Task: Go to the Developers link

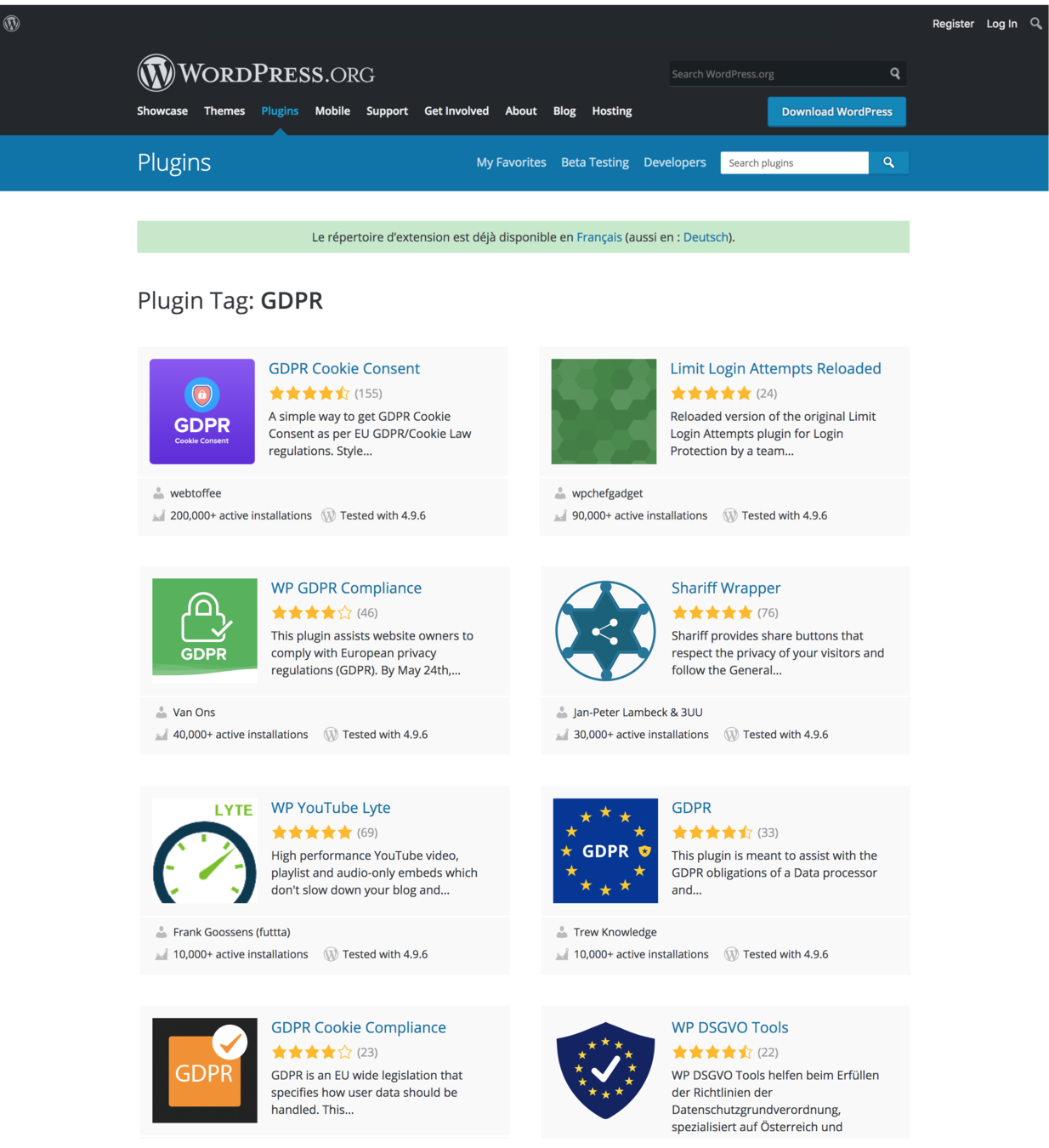Action: coord(675,162)
